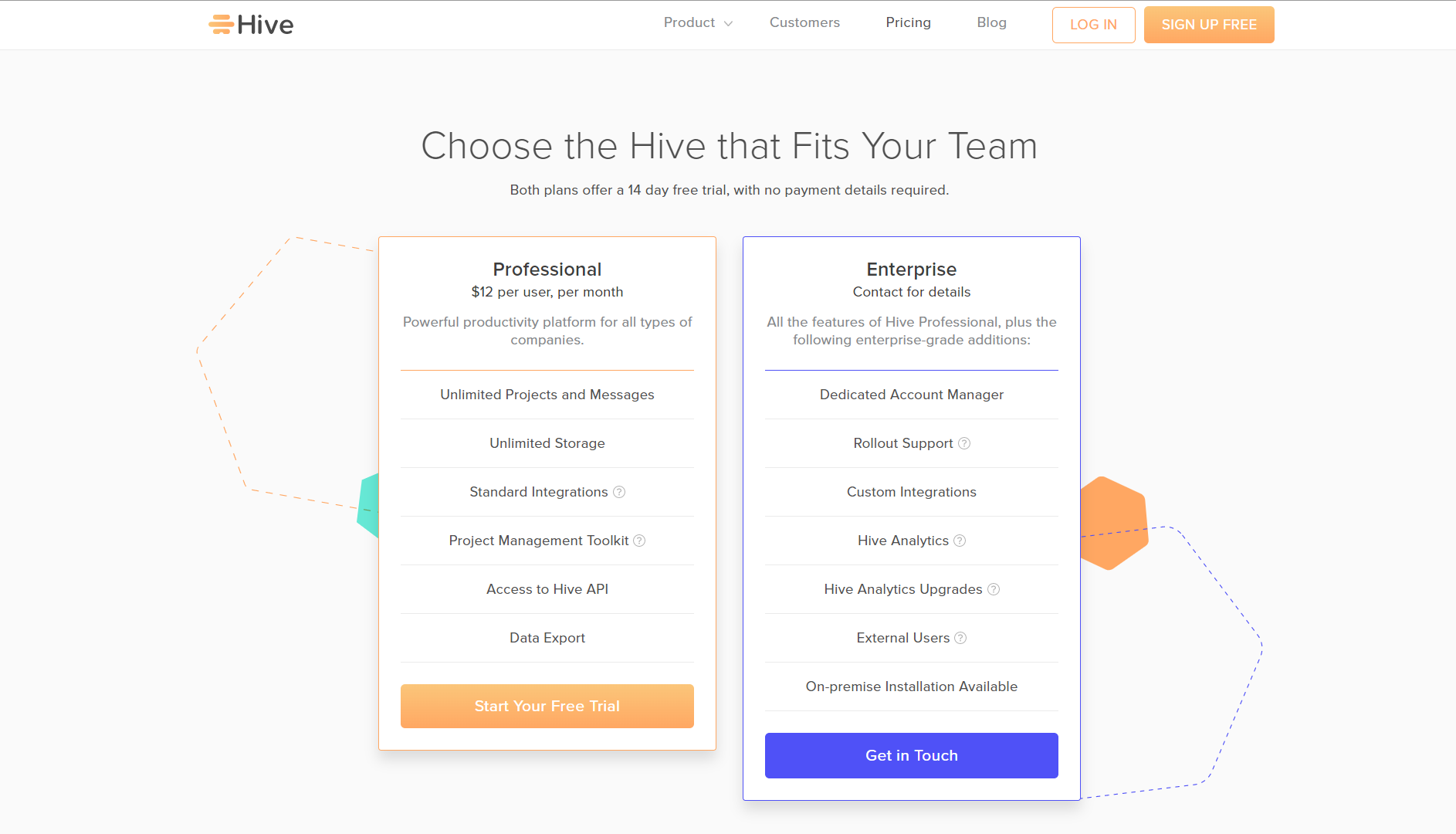The image size is (1456, 834).
Task: Click help icon for Hive Analytics Upgrades
Action: [x=994, y=589]
